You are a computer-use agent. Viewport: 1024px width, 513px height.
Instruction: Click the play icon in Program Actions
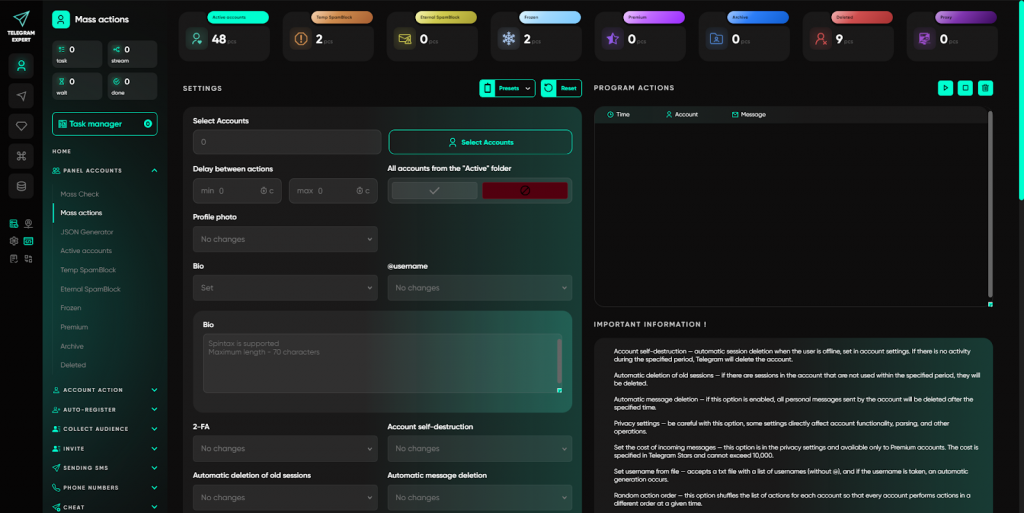[x=945, y=88]
